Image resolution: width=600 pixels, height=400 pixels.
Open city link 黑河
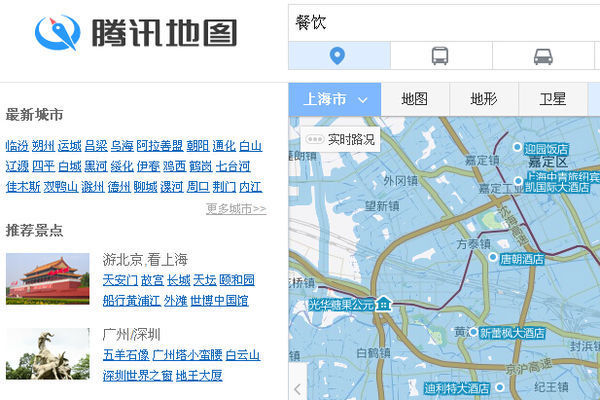96,167
